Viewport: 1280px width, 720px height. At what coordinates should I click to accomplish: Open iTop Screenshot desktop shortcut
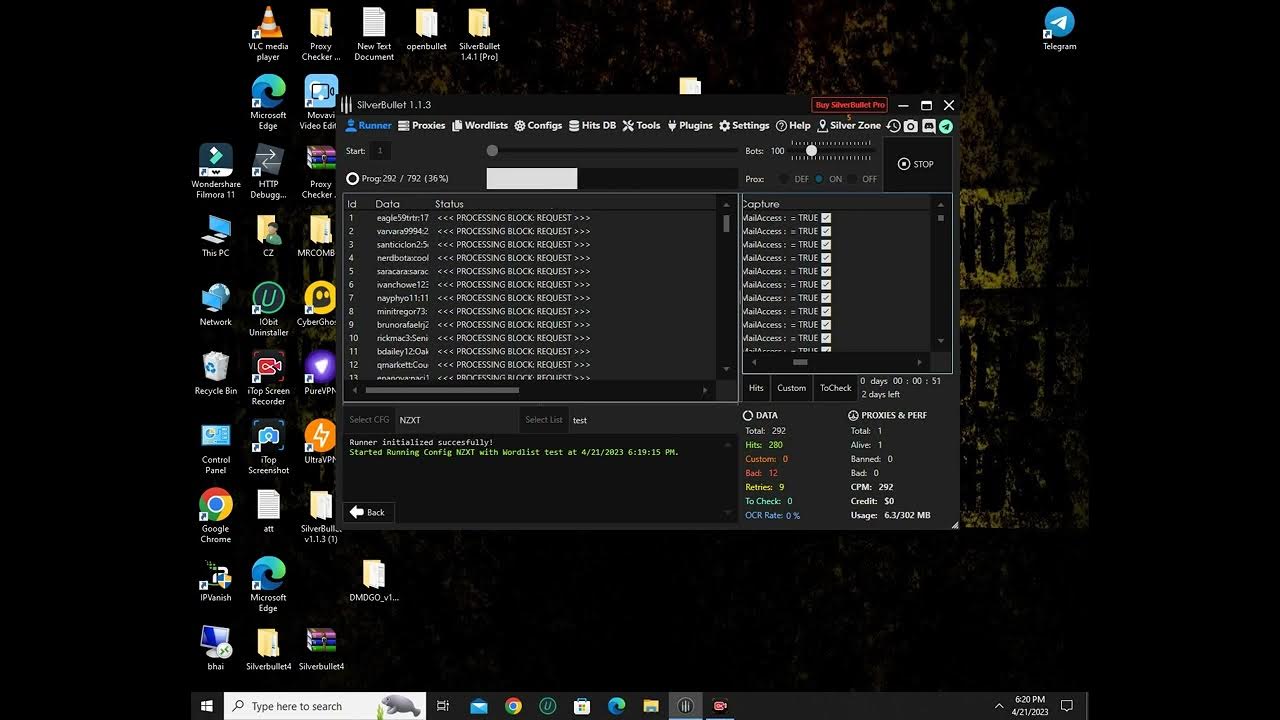click(x=268, y=448)
